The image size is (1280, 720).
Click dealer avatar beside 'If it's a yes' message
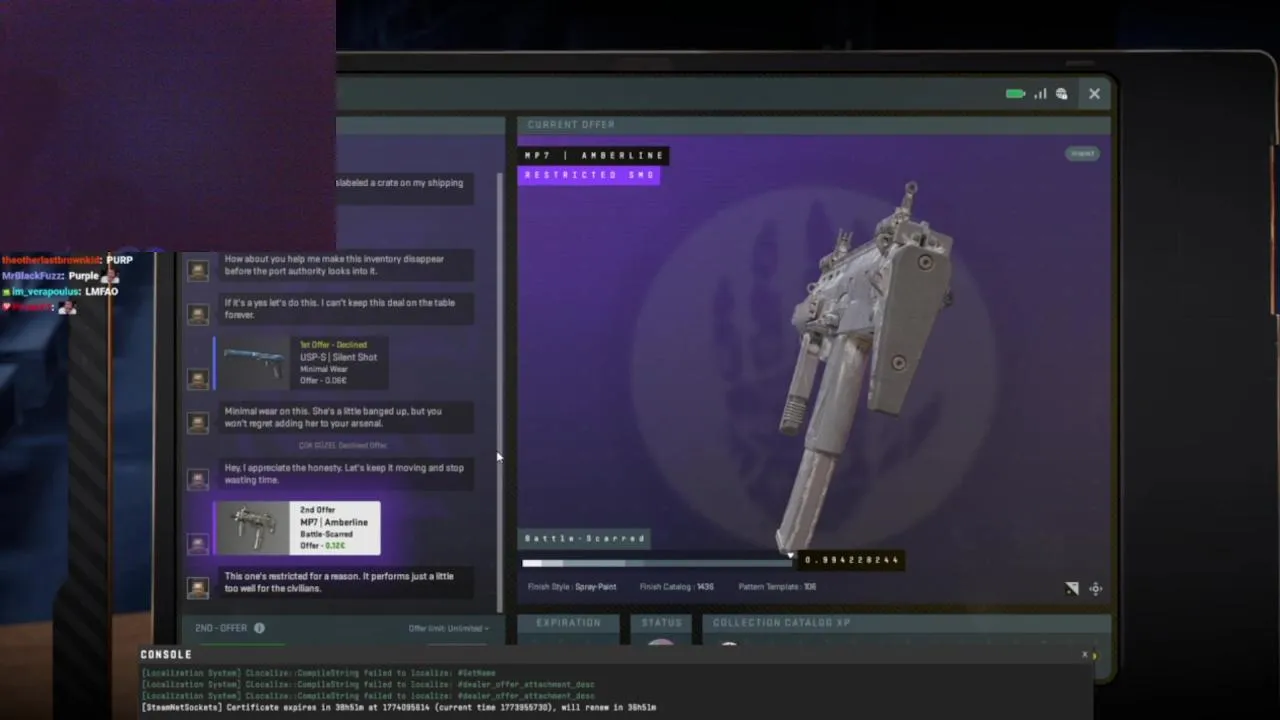pos(198,314)
